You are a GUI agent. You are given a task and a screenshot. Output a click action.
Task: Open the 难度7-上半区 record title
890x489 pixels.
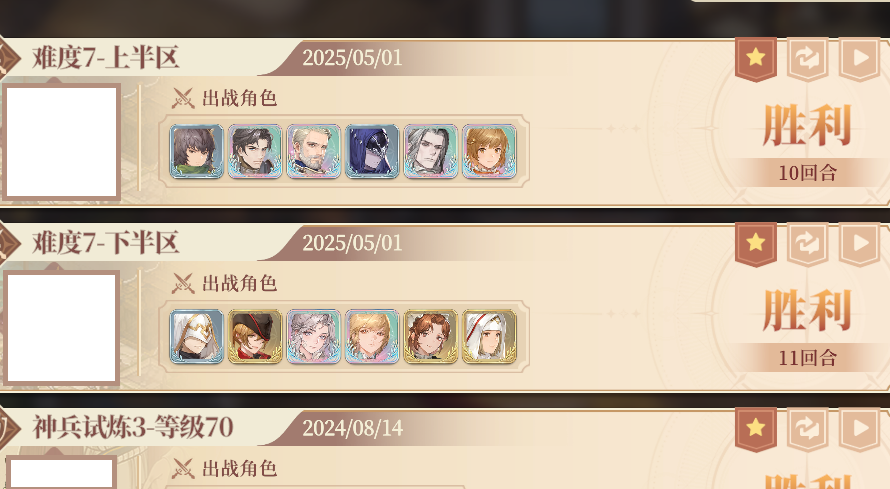106,58
